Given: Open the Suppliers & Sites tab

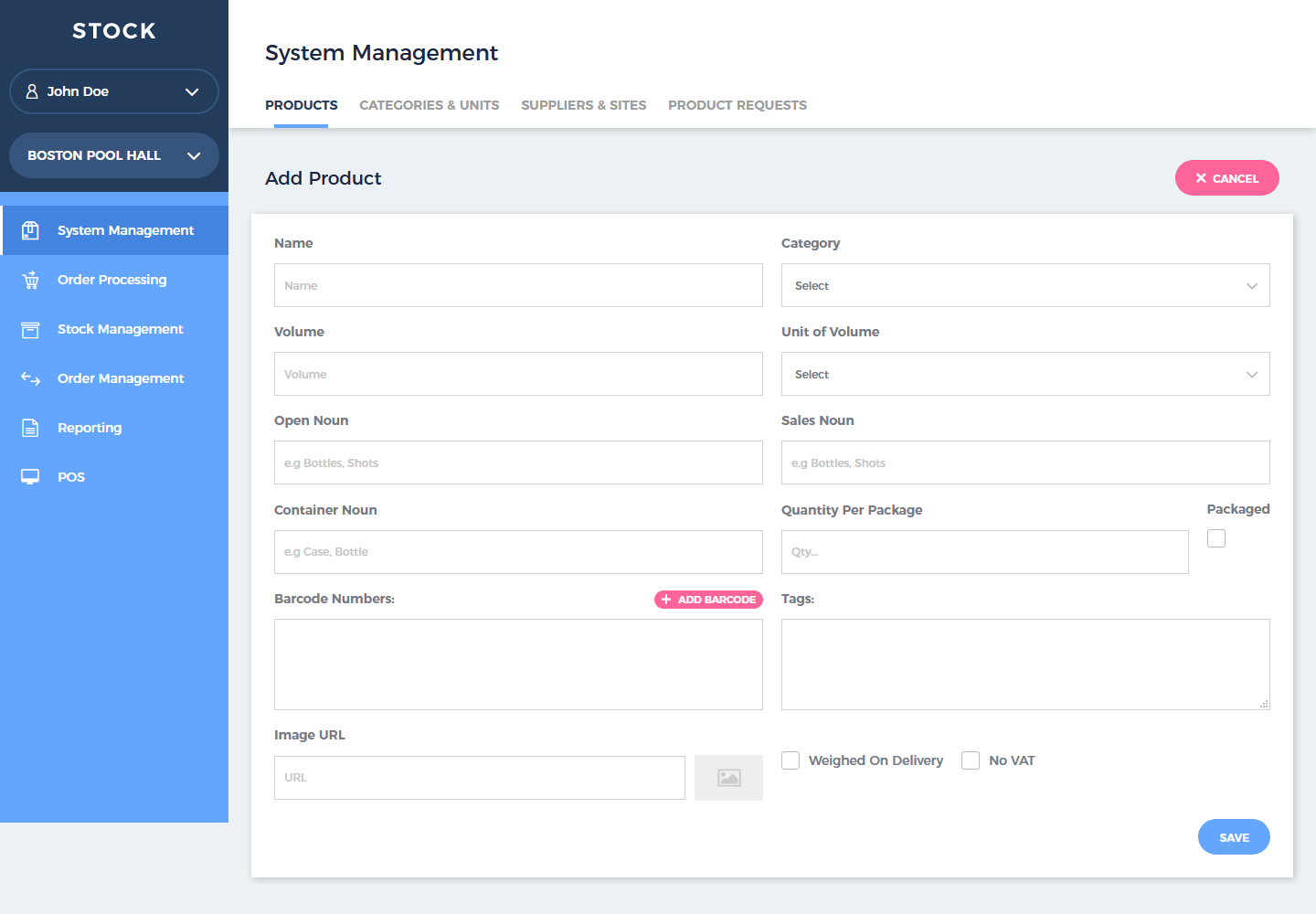Looking at the screenshot, I should coord(583,105).
